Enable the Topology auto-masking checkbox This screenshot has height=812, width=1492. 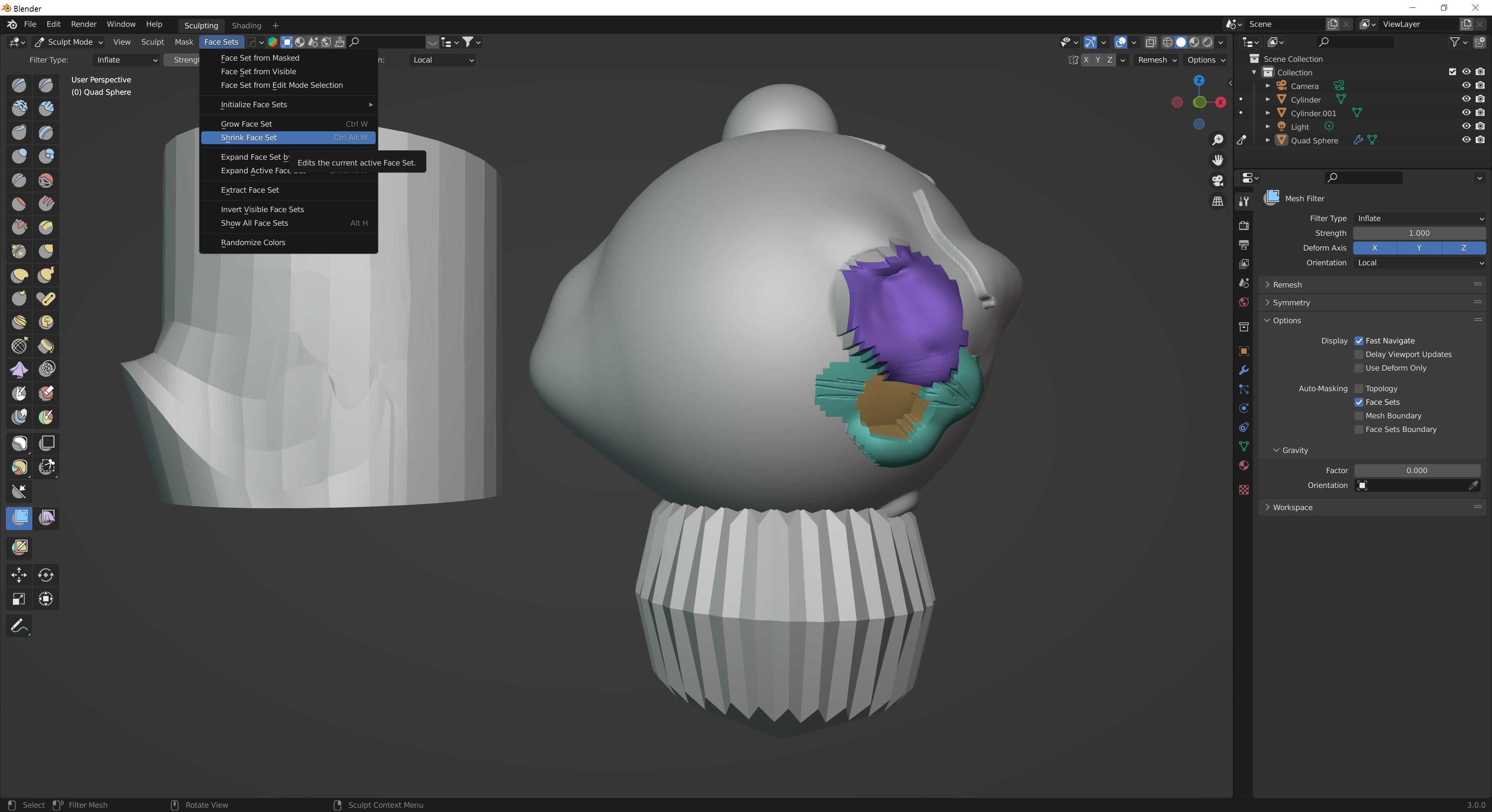click(1358, 389)
